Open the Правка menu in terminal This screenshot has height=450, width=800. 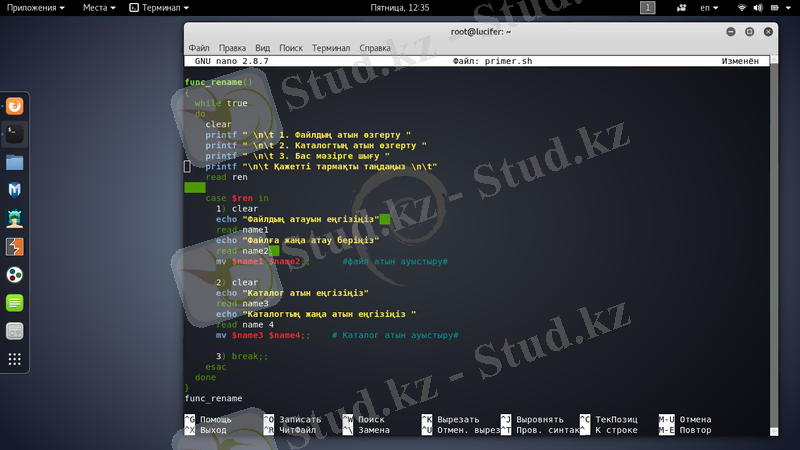[232, 47]
